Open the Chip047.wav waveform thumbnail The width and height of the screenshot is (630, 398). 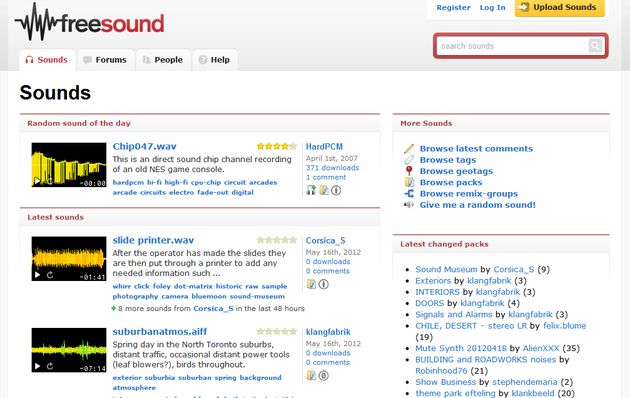click(69, 165)
